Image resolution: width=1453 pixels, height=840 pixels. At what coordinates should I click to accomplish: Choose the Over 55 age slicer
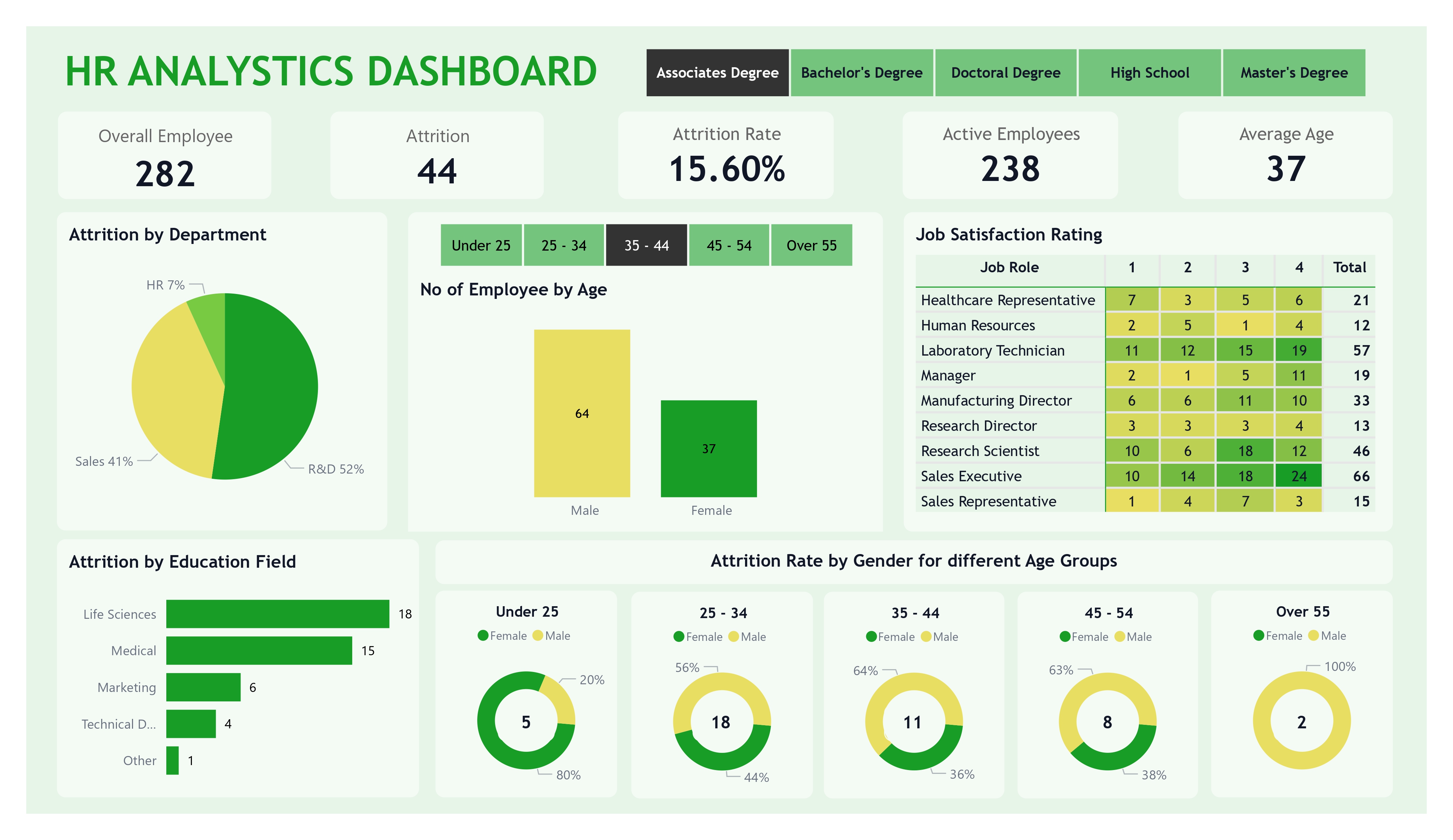(x=811, y=246)
